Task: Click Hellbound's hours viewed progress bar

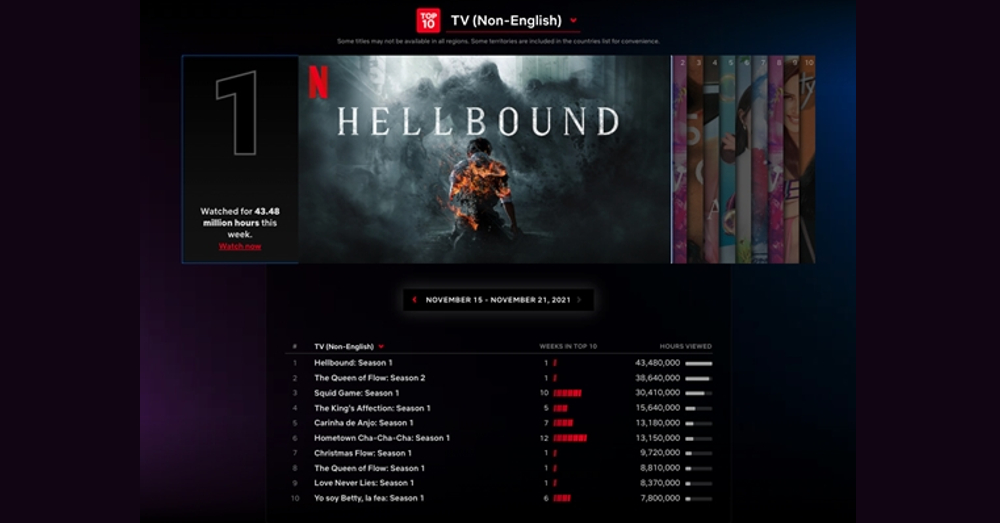Action: pyautogui.click(x=698, y=363)
